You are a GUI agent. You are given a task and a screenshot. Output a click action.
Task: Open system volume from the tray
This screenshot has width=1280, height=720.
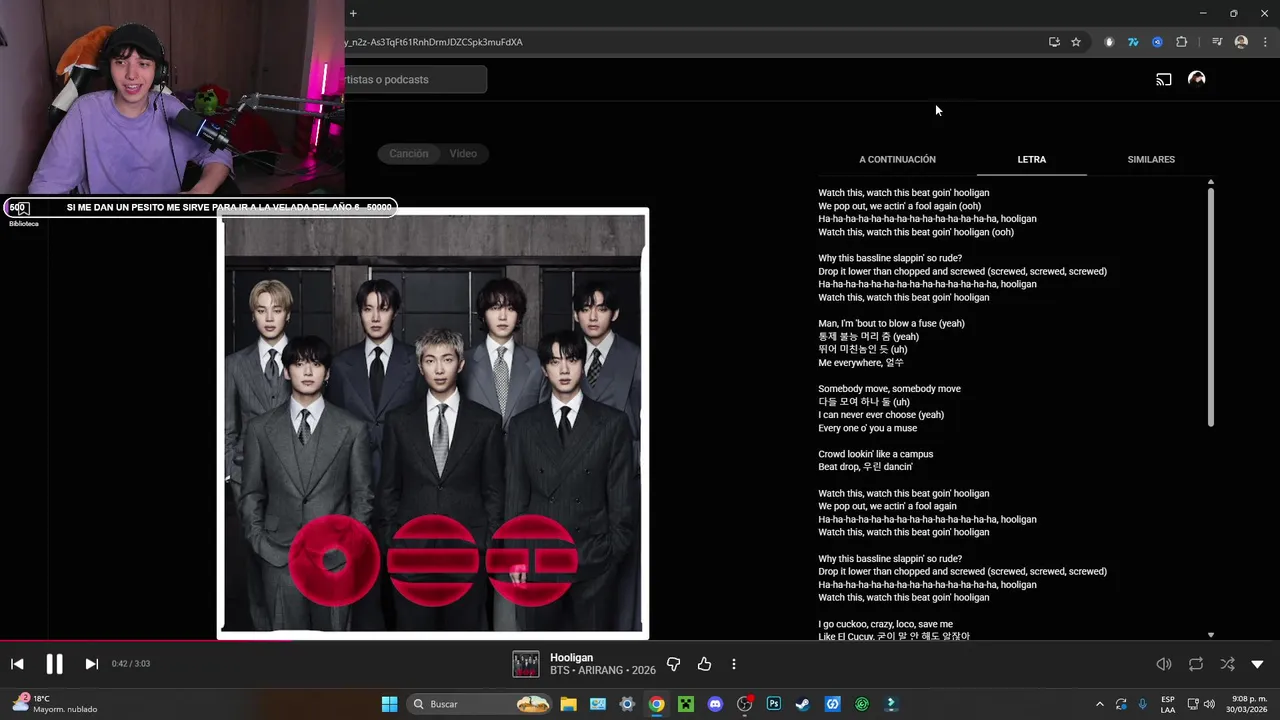(1208, 704)
